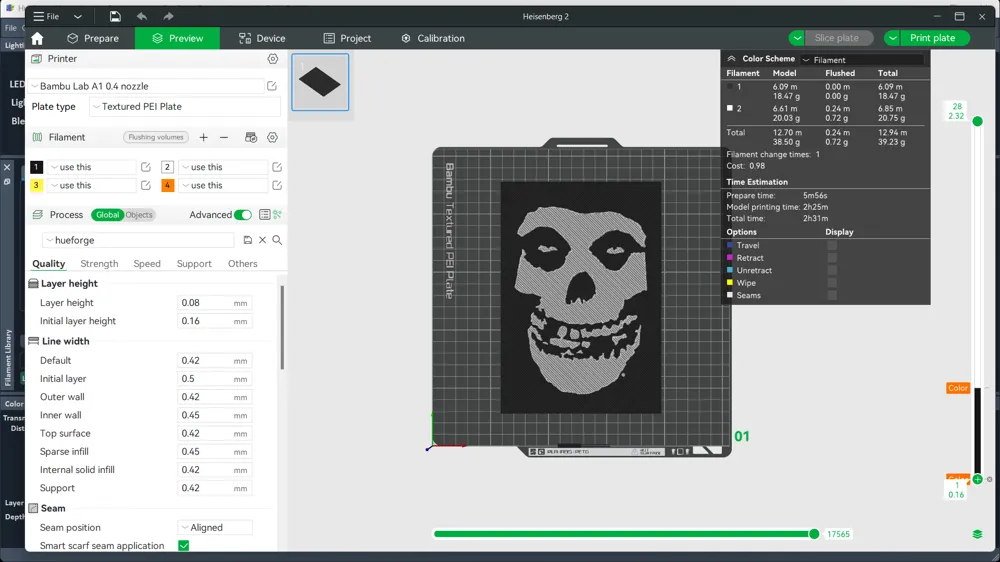Switch process scope to Objects
The image size is (1000, 562).
[x=139, y=215]
